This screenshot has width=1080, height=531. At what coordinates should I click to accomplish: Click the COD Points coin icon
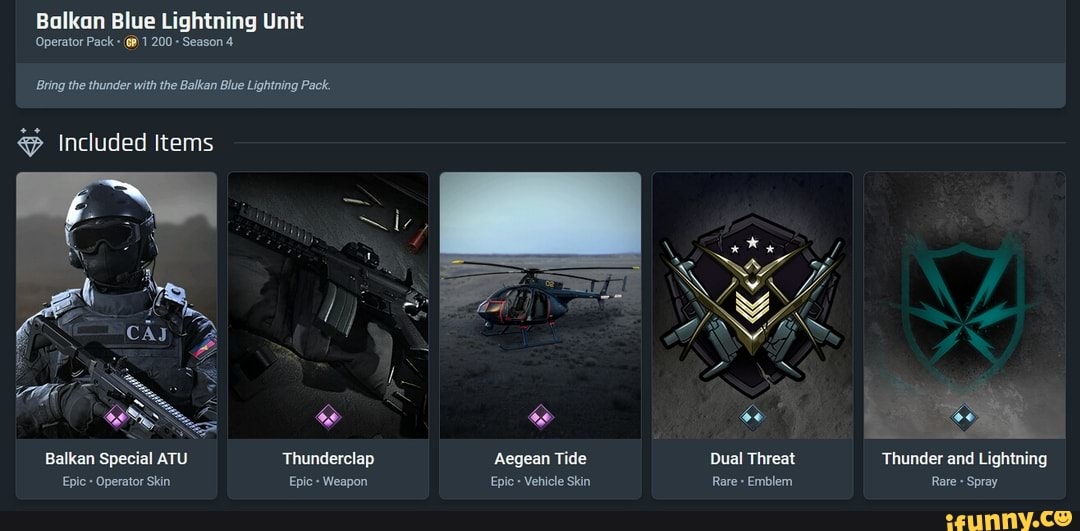click(130, 42)
